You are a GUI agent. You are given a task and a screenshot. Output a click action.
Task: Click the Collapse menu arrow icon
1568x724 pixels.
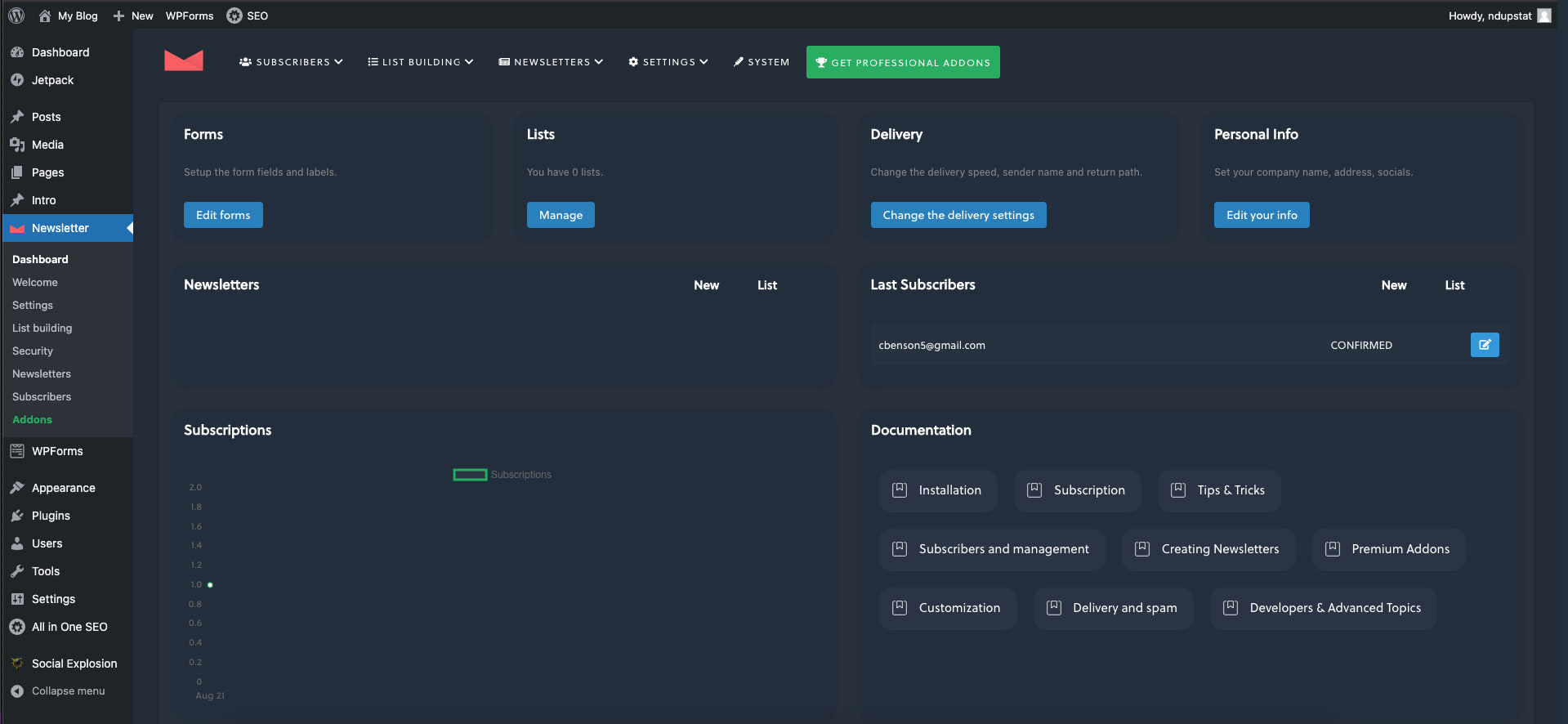tap(17, 691)
